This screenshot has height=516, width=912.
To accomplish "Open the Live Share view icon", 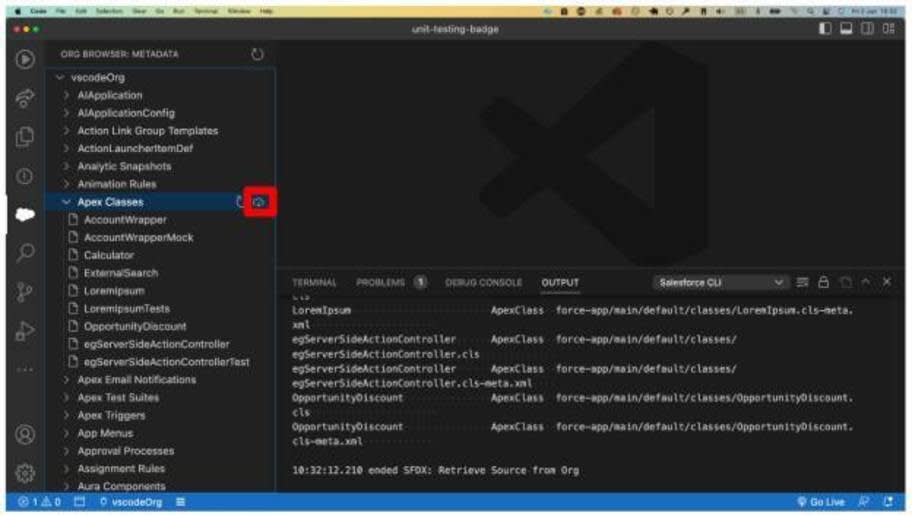I will click(25, 98).
